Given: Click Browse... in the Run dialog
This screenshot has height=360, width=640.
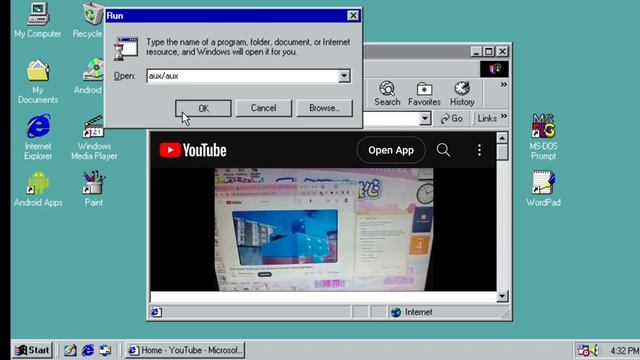Looking at the screenshot, I should [x=324, y=108].
